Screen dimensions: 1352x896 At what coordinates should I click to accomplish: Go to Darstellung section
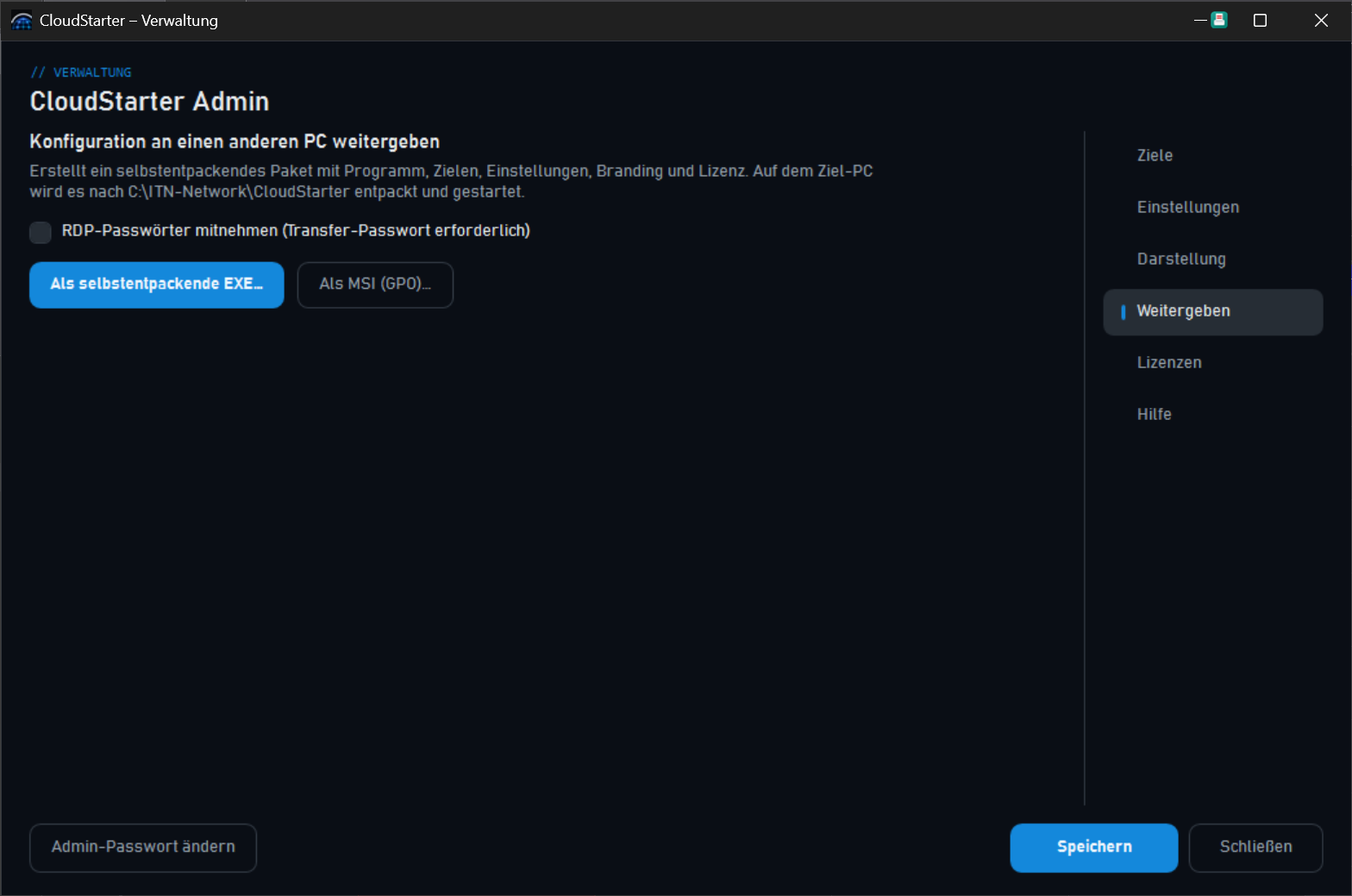tap(1212, 260)
